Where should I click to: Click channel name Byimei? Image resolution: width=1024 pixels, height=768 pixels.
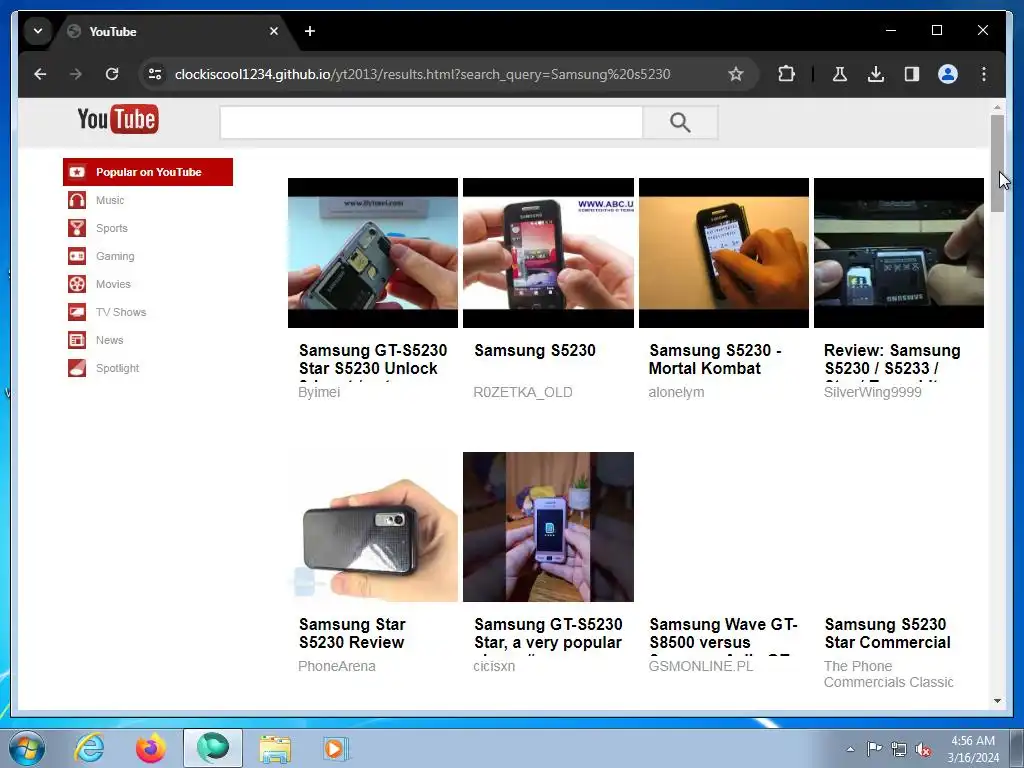point(319,392)
